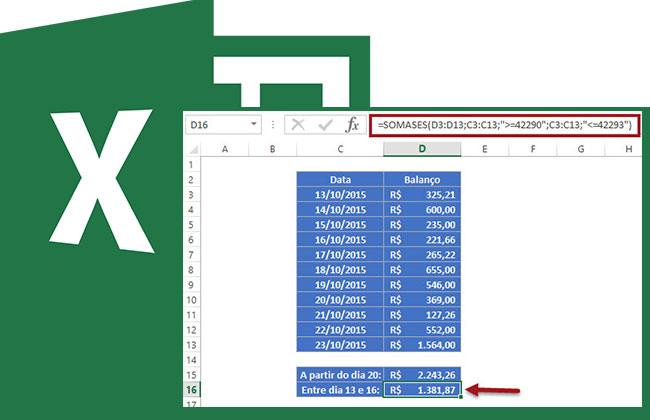Select row 1 header

point(192,164)
